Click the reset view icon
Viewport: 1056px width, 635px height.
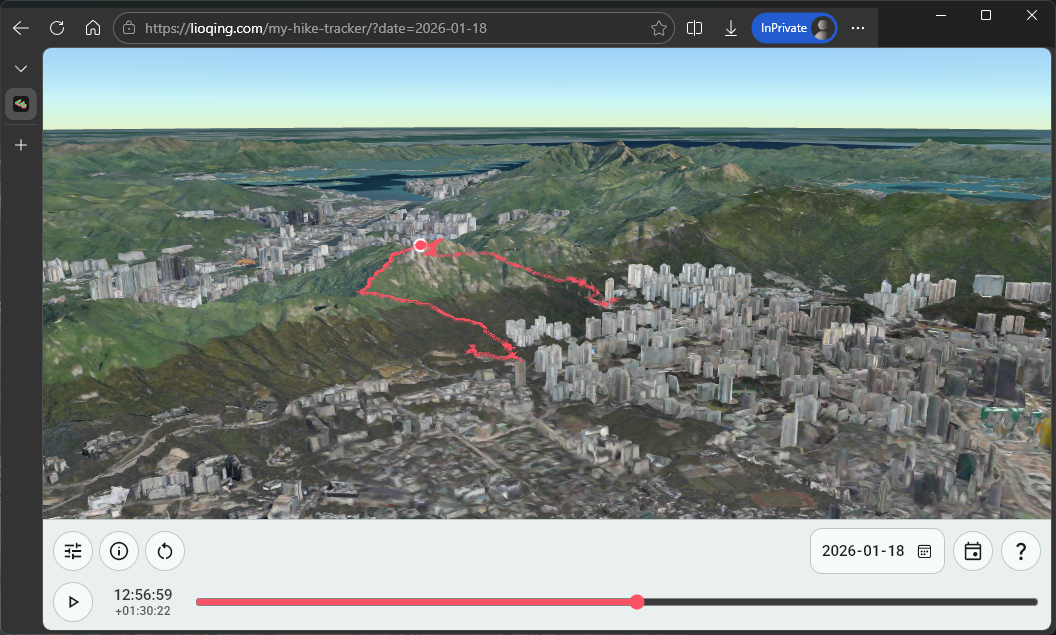tap(165, 551)
